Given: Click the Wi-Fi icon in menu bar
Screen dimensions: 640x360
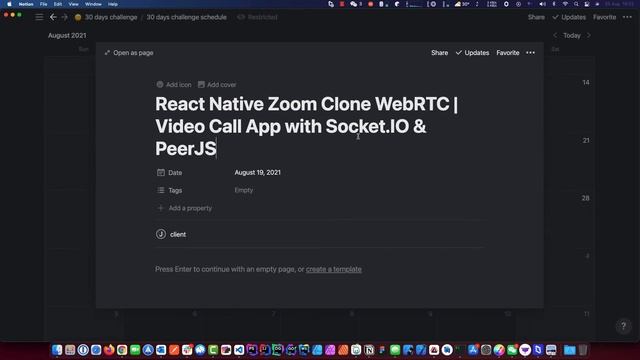Looking at the screenshot, I should point(565,4).
